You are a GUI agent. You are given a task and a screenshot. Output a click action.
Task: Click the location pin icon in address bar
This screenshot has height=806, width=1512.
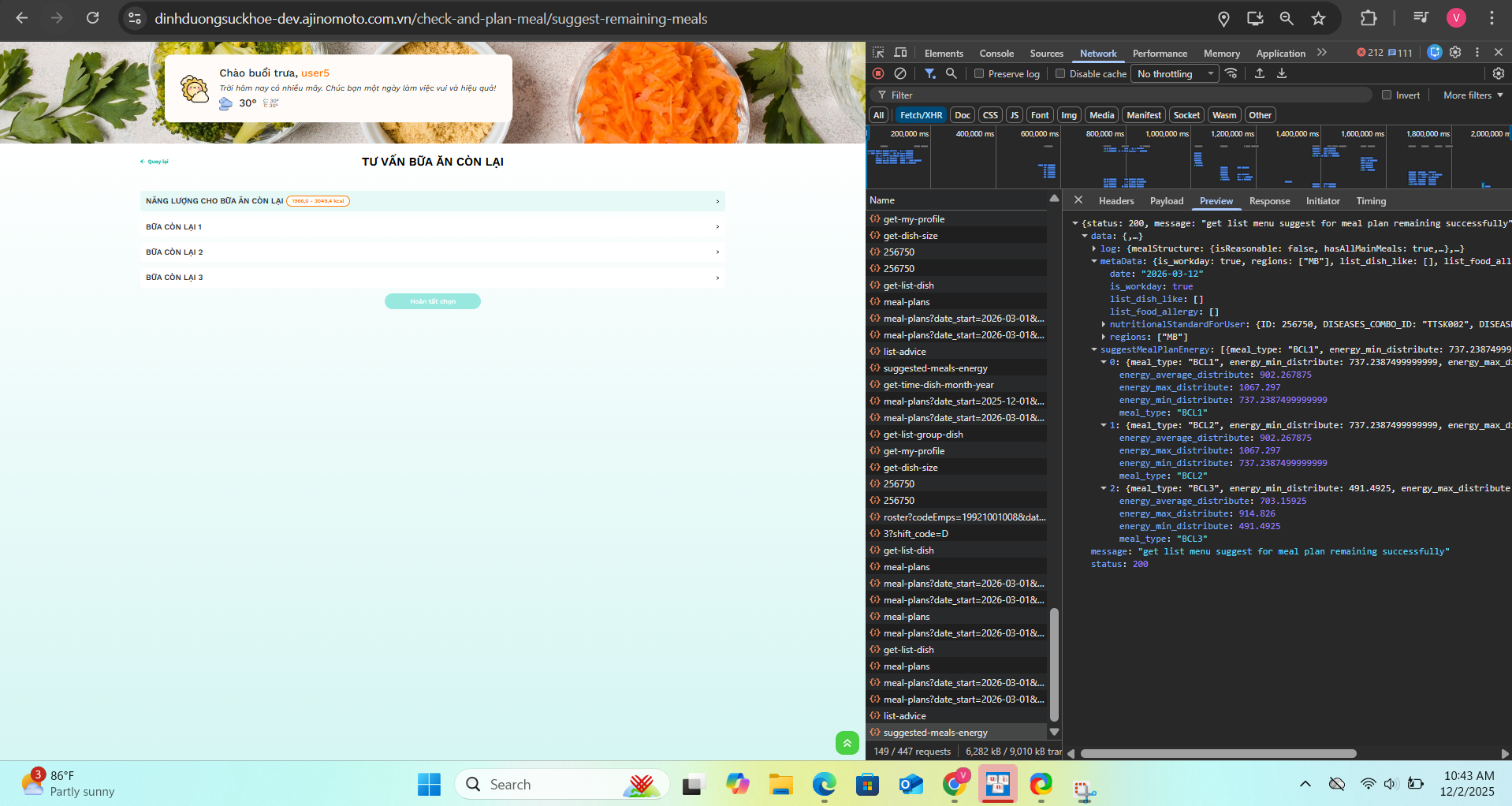(x=1223, y=18)
